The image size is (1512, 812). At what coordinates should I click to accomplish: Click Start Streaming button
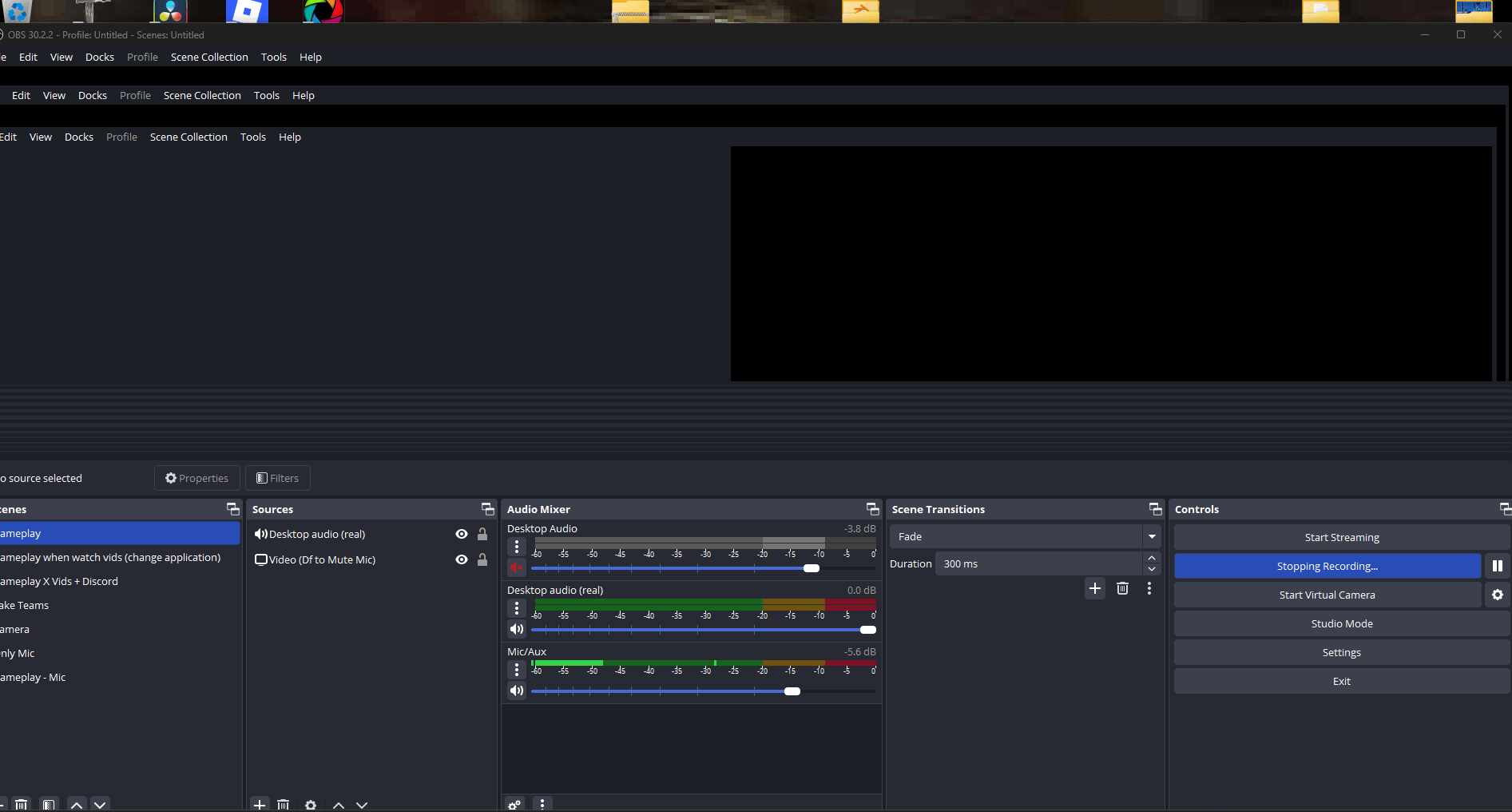point(1342,537)
